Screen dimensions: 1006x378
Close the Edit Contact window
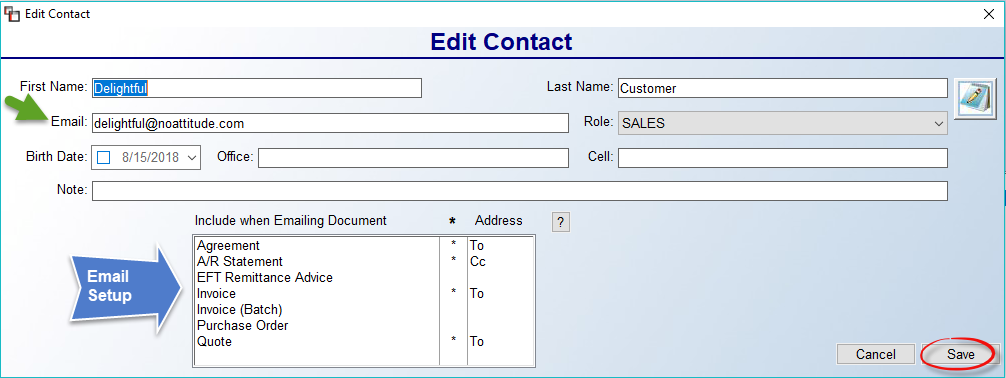click(x=989, y=13)
